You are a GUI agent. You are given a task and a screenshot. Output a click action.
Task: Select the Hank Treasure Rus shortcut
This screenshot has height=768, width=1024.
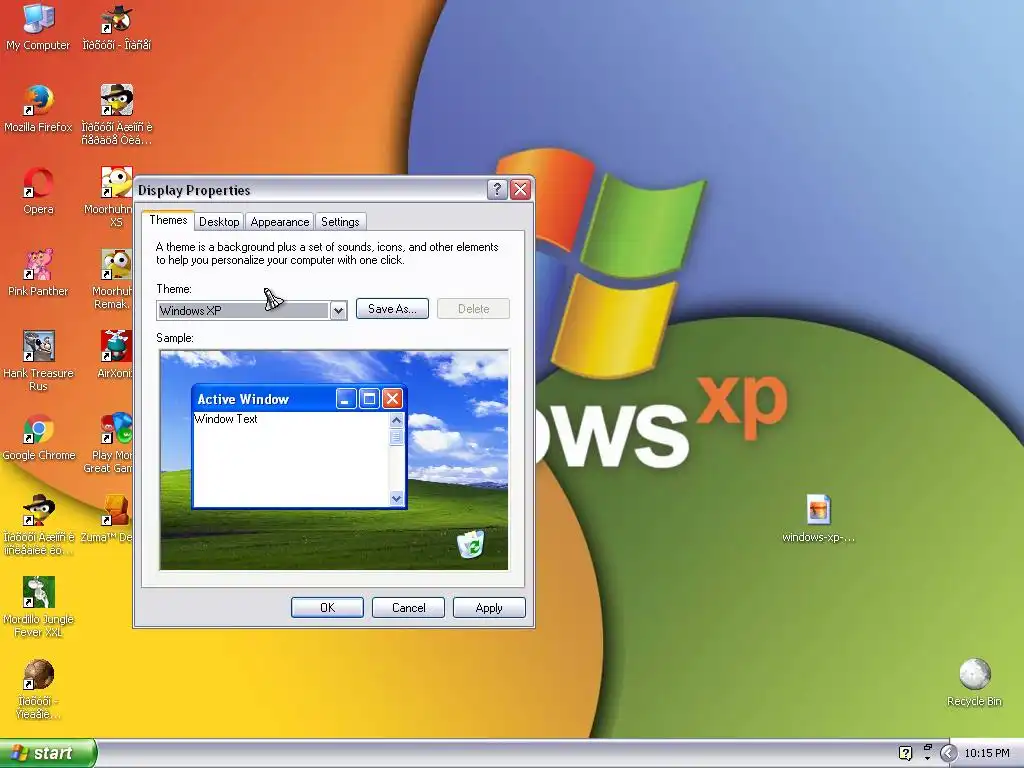pyautogui.click(x=38, y=361)
